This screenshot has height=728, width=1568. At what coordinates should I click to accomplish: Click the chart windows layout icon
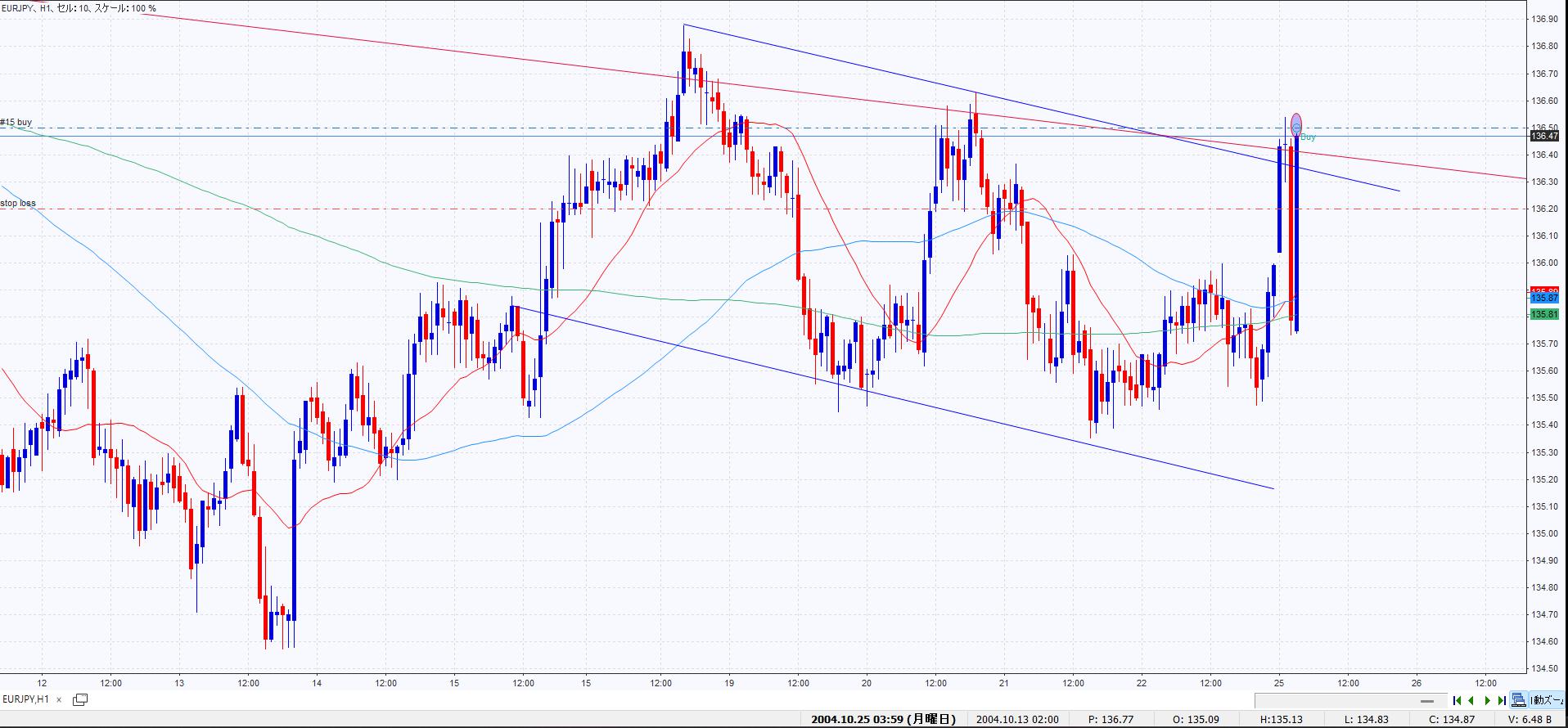click(1519, 700)
